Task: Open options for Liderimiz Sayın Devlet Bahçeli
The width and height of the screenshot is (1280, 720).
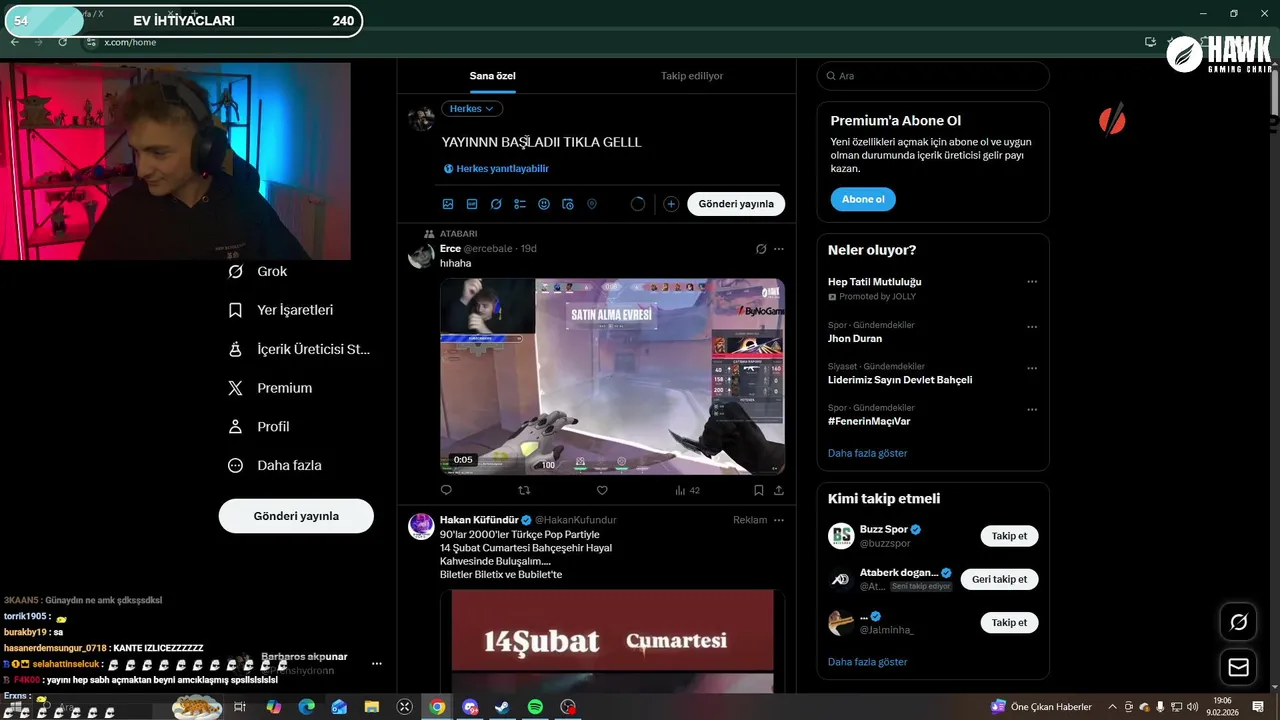Action: click(x=1032, y=368)
